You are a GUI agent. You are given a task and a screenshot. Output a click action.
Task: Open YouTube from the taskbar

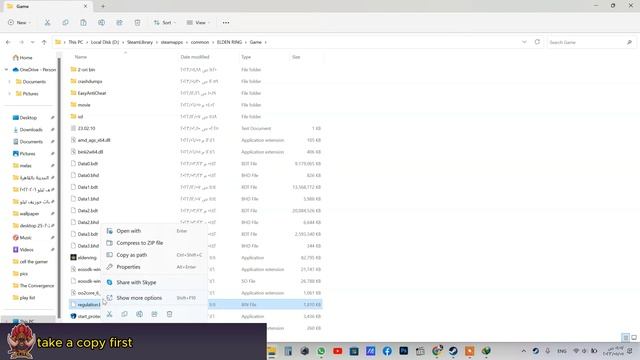click(x=338, y=351)
